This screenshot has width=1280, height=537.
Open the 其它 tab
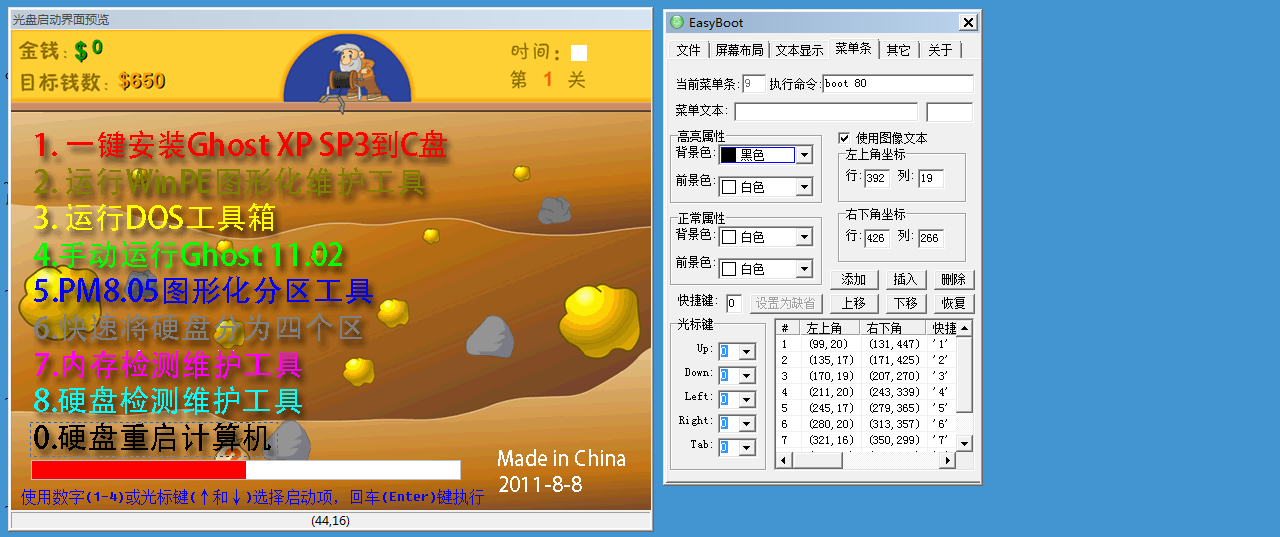pos(899,50)
